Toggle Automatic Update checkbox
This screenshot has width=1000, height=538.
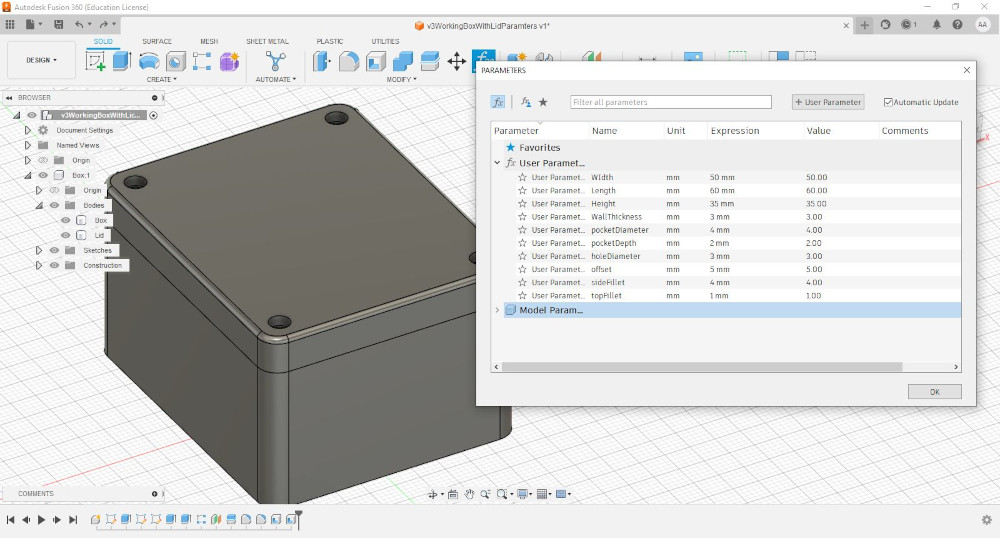point(888,102)
